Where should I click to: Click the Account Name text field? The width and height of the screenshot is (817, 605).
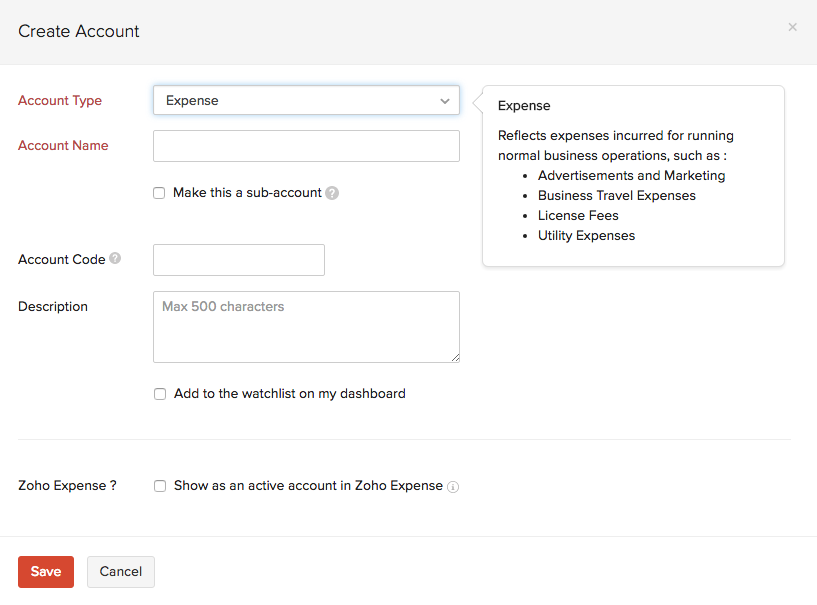[306, 146]
